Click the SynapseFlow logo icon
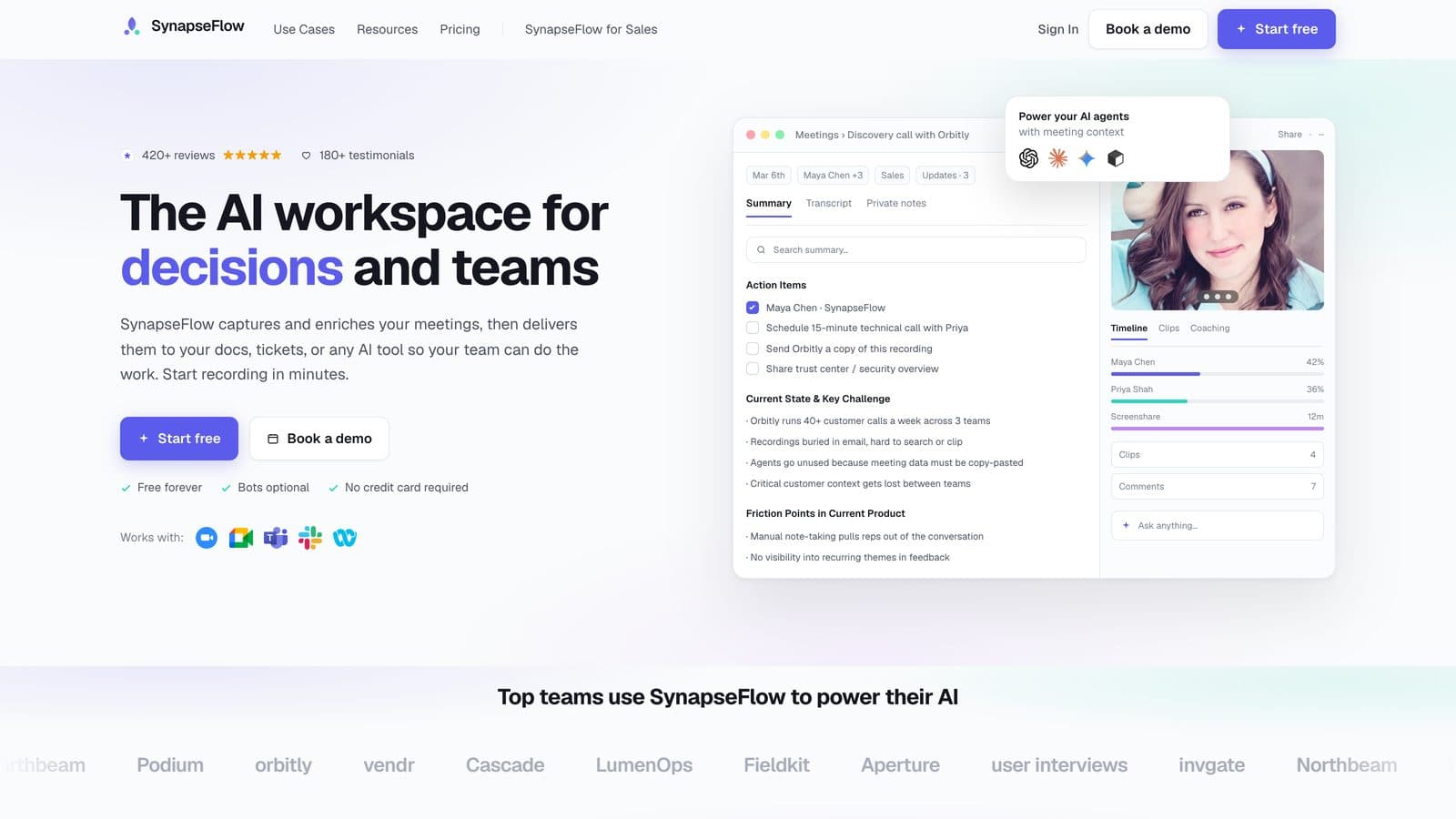 pos(132,26)
